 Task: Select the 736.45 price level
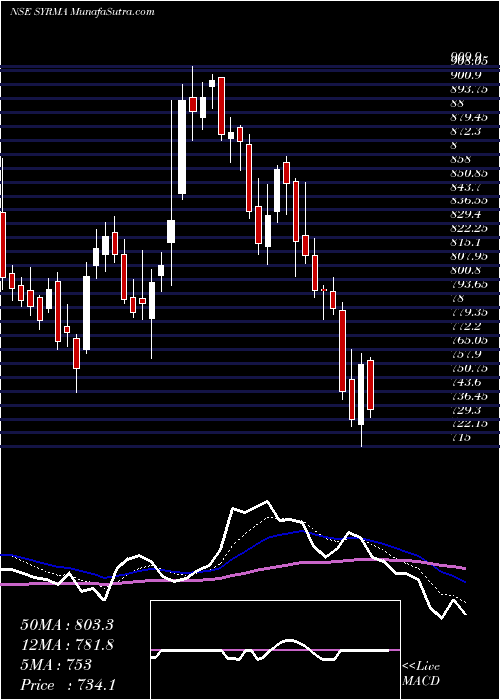click(x=468, y=396)
